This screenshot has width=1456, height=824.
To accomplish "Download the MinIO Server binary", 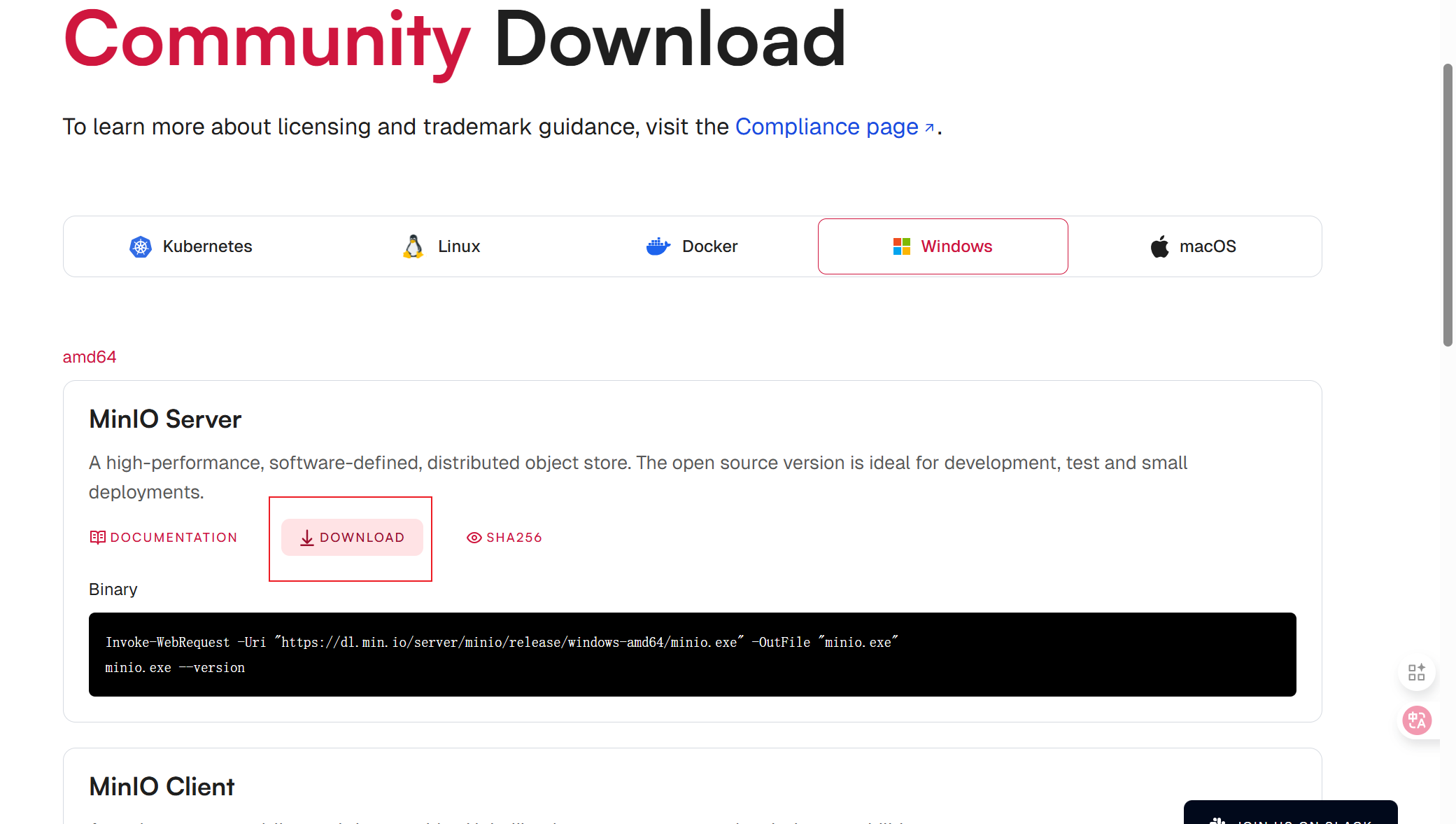I will 352,538.
